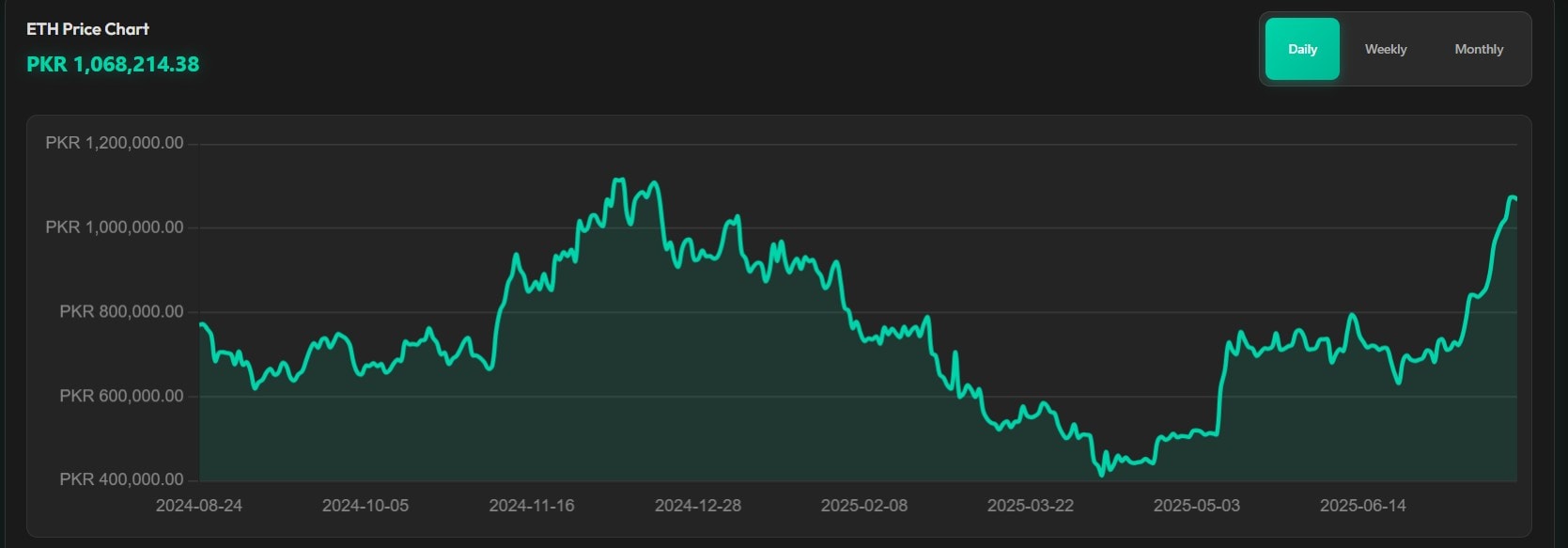Switch to the Monthly chart view
Image resolution: width=1568 pixels, height=548 pixels.
1479,49
